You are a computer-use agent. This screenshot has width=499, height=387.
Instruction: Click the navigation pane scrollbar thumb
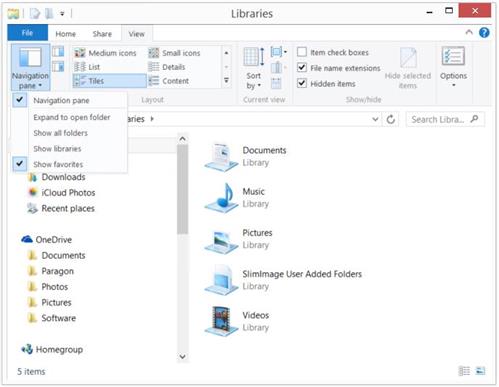click(x=182, y=190)
